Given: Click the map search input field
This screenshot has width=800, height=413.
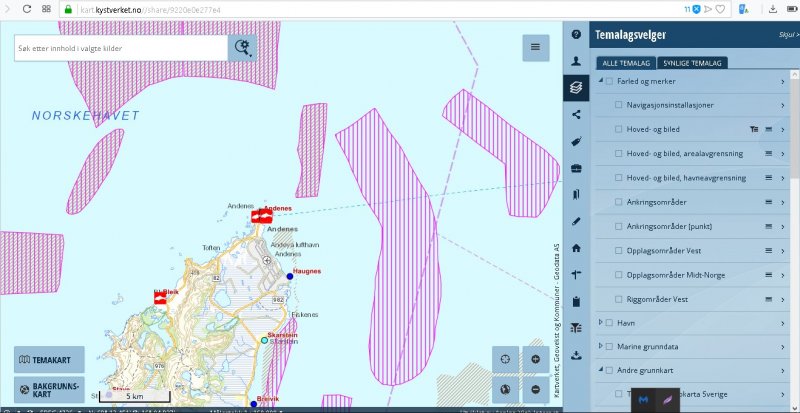Looking at the screenshot, I should pyautogui.click(x=120, y=48).
